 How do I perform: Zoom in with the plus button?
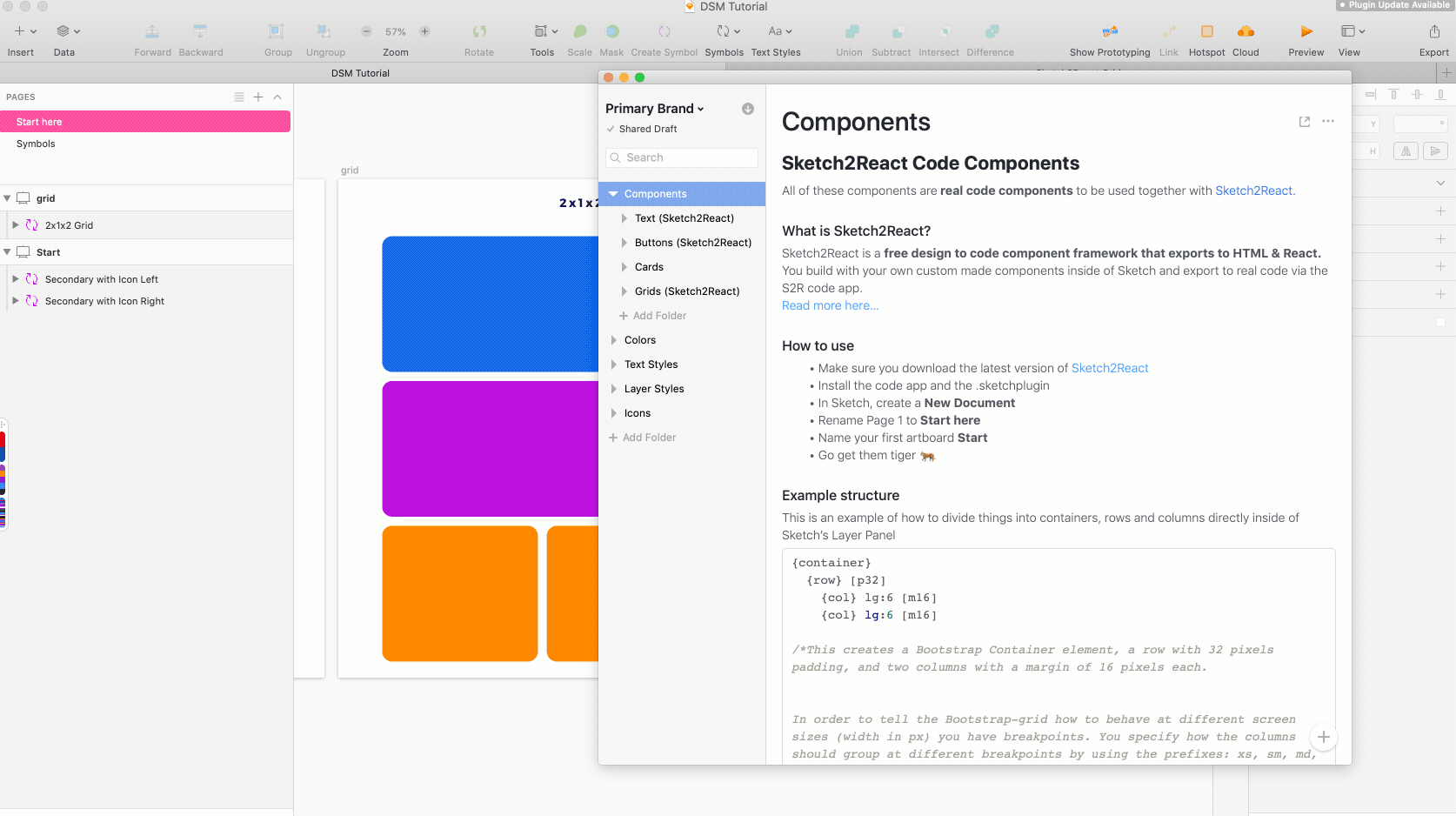[x=425, y=31]
